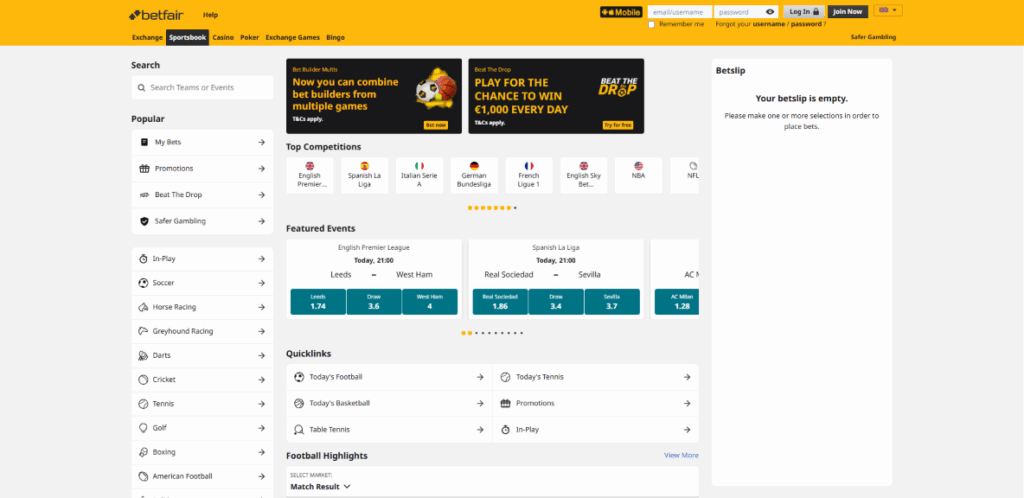Bet on Leeds–West Ham Draw at 3.6
The image size is (1024, 498).
tap(374, 302)
